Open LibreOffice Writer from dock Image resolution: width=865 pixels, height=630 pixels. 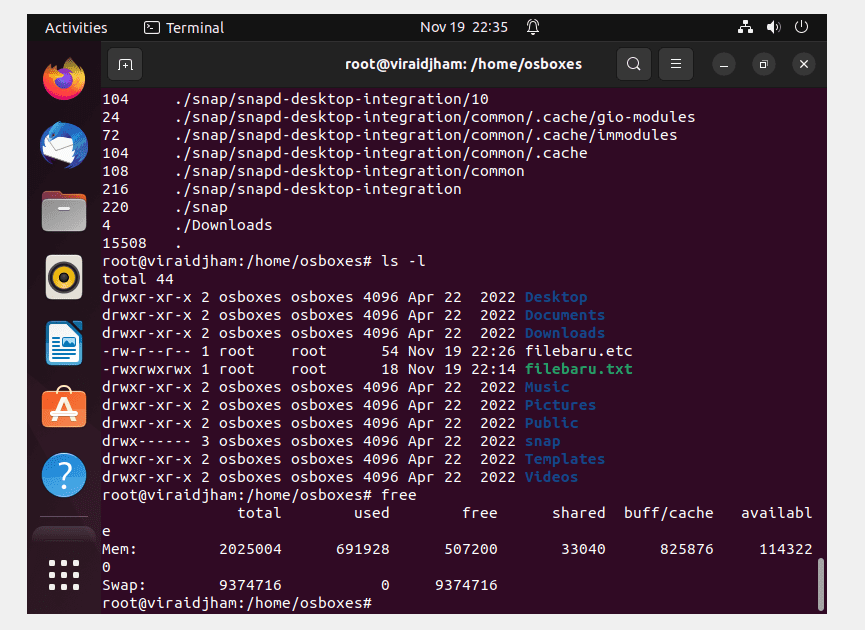(64, 343)
